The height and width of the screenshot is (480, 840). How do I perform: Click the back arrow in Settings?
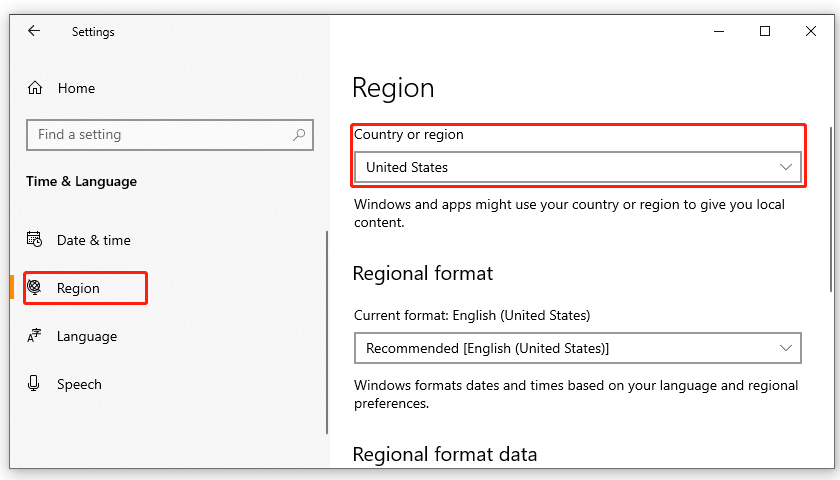tap(34, 31)
